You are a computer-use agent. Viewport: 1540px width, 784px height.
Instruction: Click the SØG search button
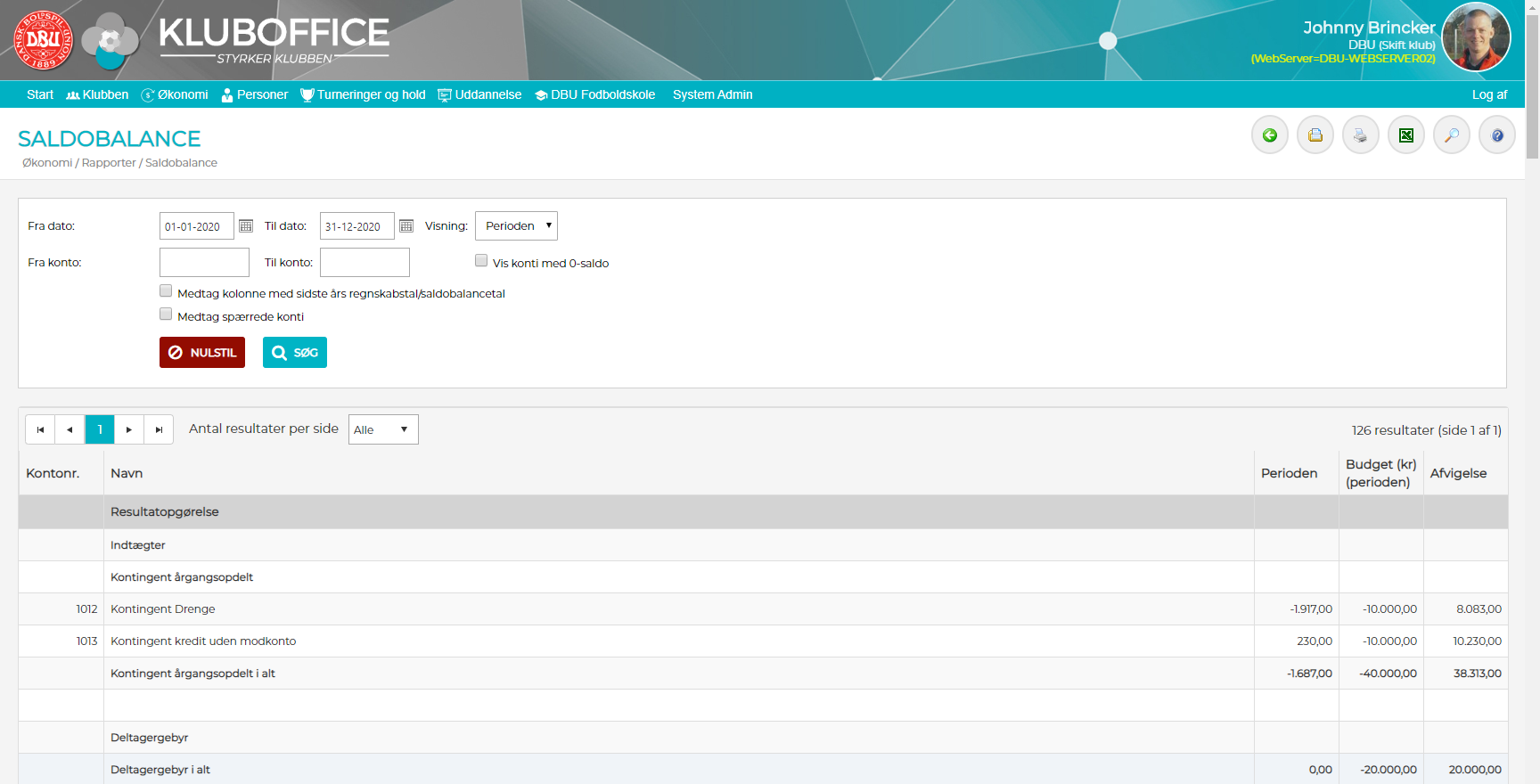[x=295, y=353]
